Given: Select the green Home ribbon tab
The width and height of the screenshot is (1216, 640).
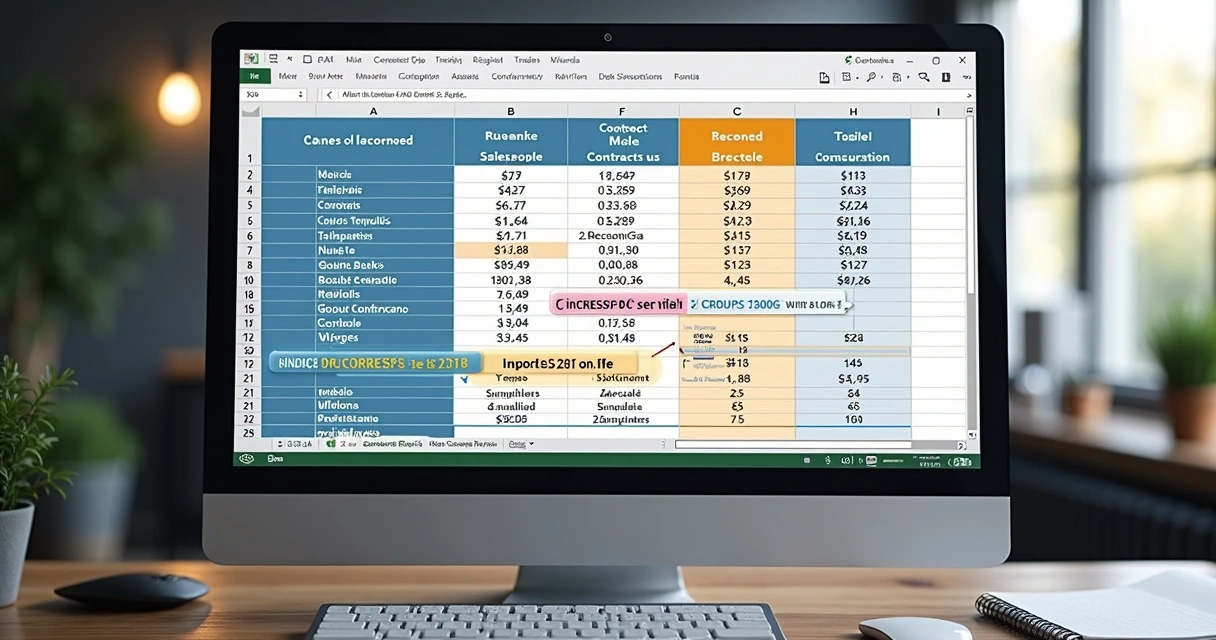Looking at the screenshot, I should tap(254, 76).
